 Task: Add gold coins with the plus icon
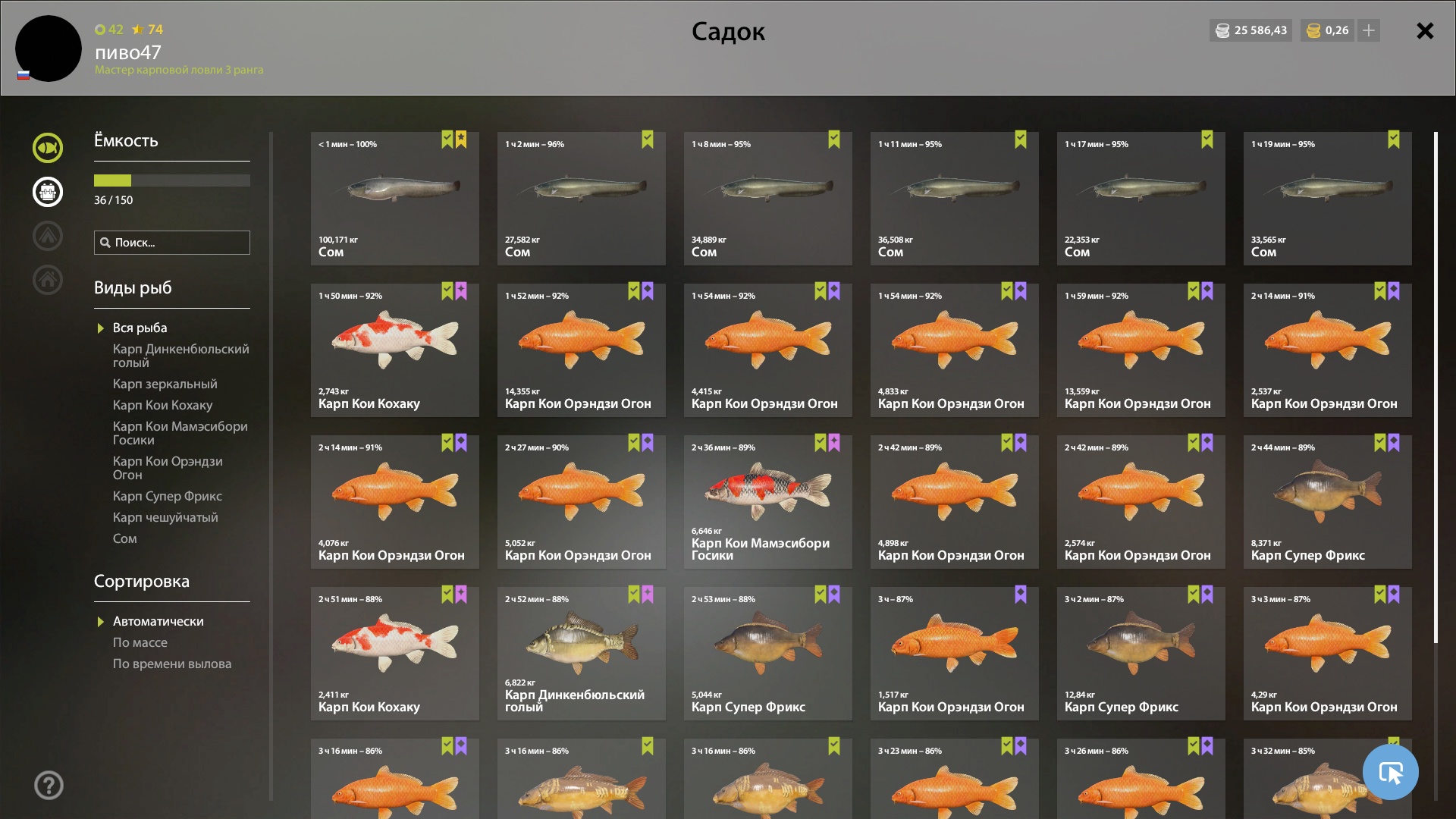click(1369, 30)
